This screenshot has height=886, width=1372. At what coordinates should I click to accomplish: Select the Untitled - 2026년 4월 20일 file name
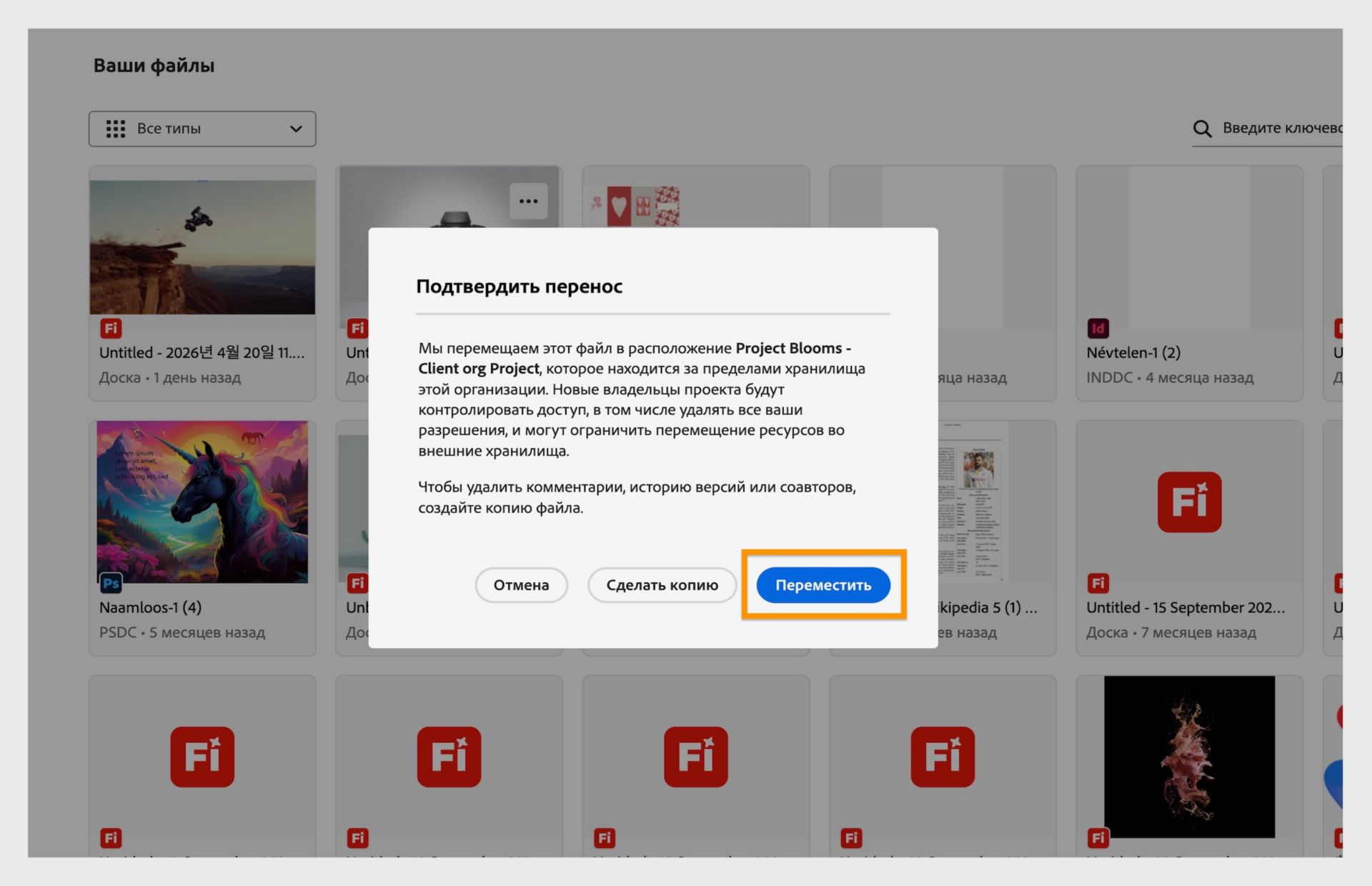(x=202, y=352)
